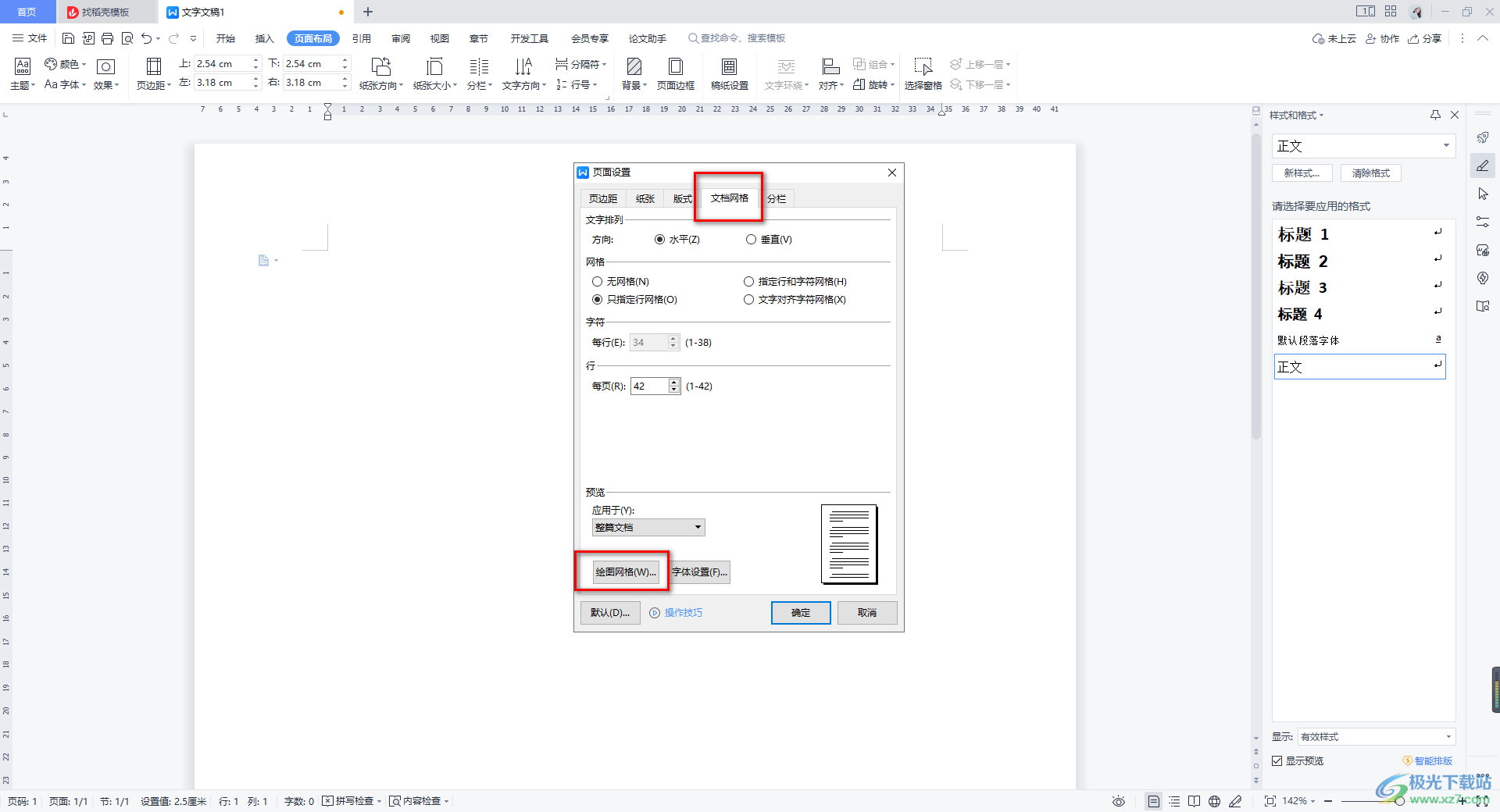
Task: Cancel dialog with 取消 button
Action: pyautogui.click(x=867, y=613)
